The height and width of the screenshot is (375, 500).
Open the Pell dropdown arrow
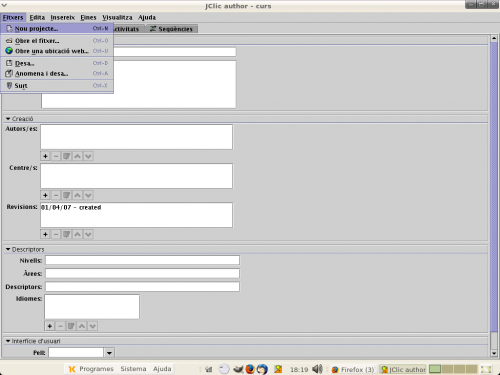109,353
